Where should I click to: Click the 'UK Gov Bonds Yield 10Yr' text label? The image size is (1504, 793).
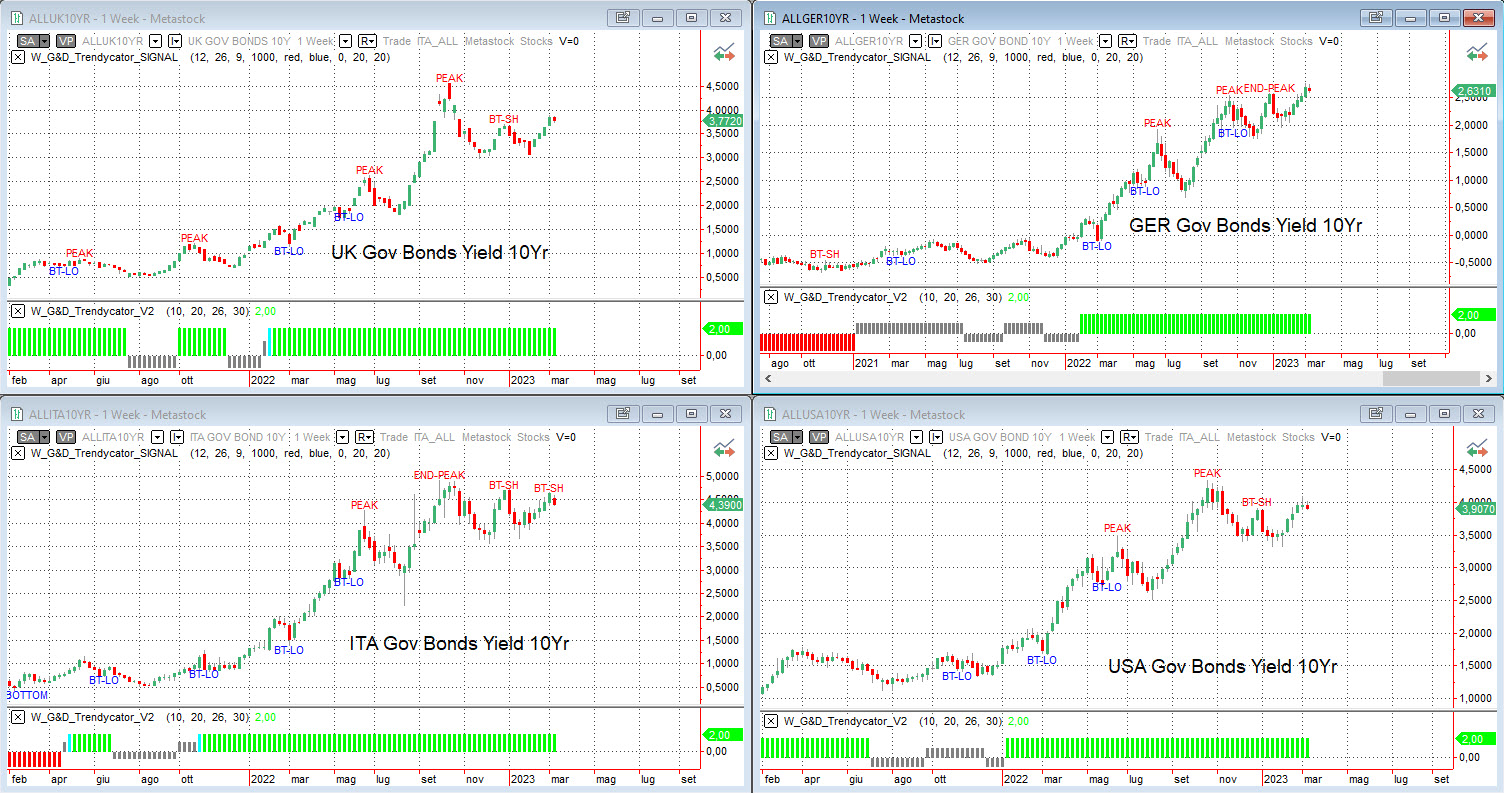[x=440, y=252]
